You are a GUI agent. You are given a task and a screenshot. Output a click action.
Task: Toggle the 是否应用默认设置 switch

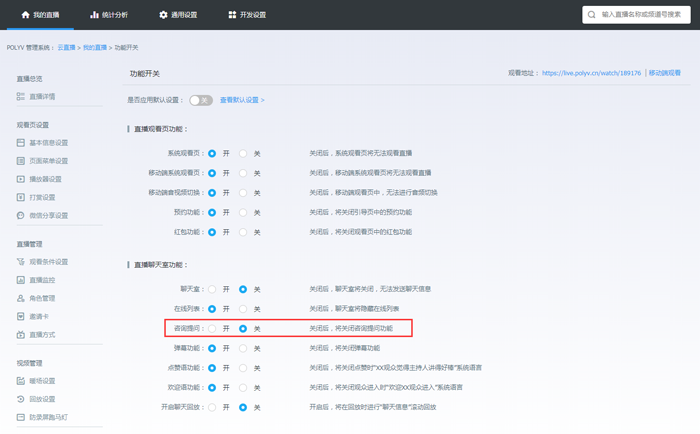200,100
